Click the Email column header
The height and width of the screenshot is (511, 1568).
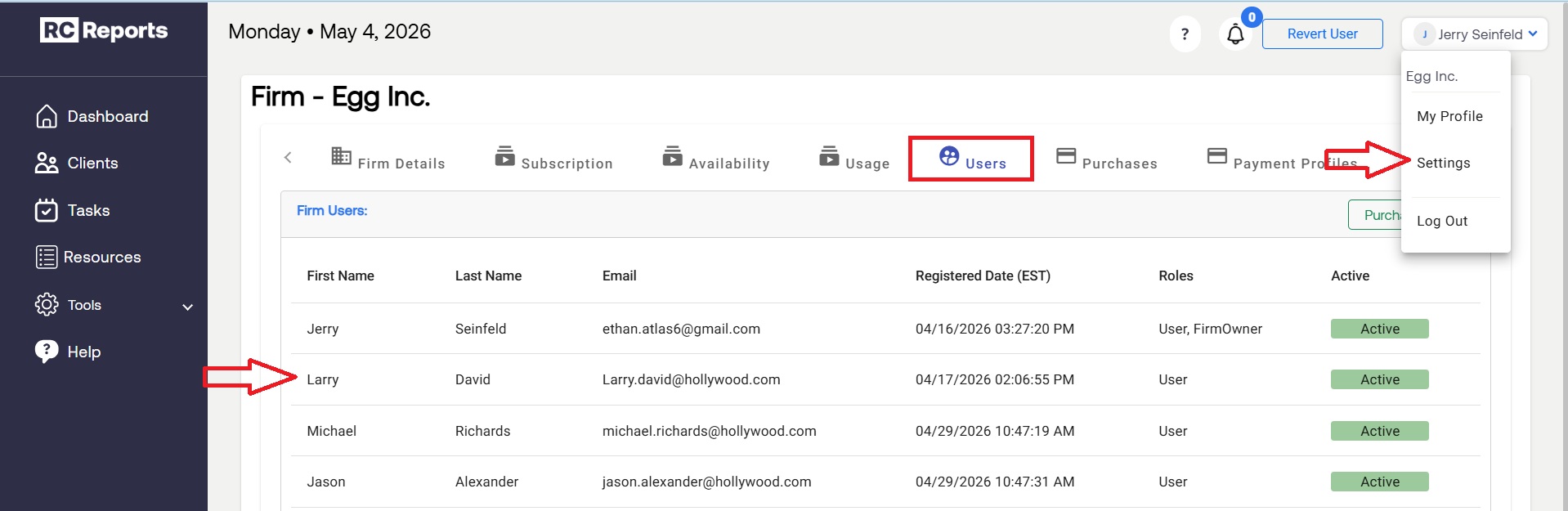(x=619, y=276)
